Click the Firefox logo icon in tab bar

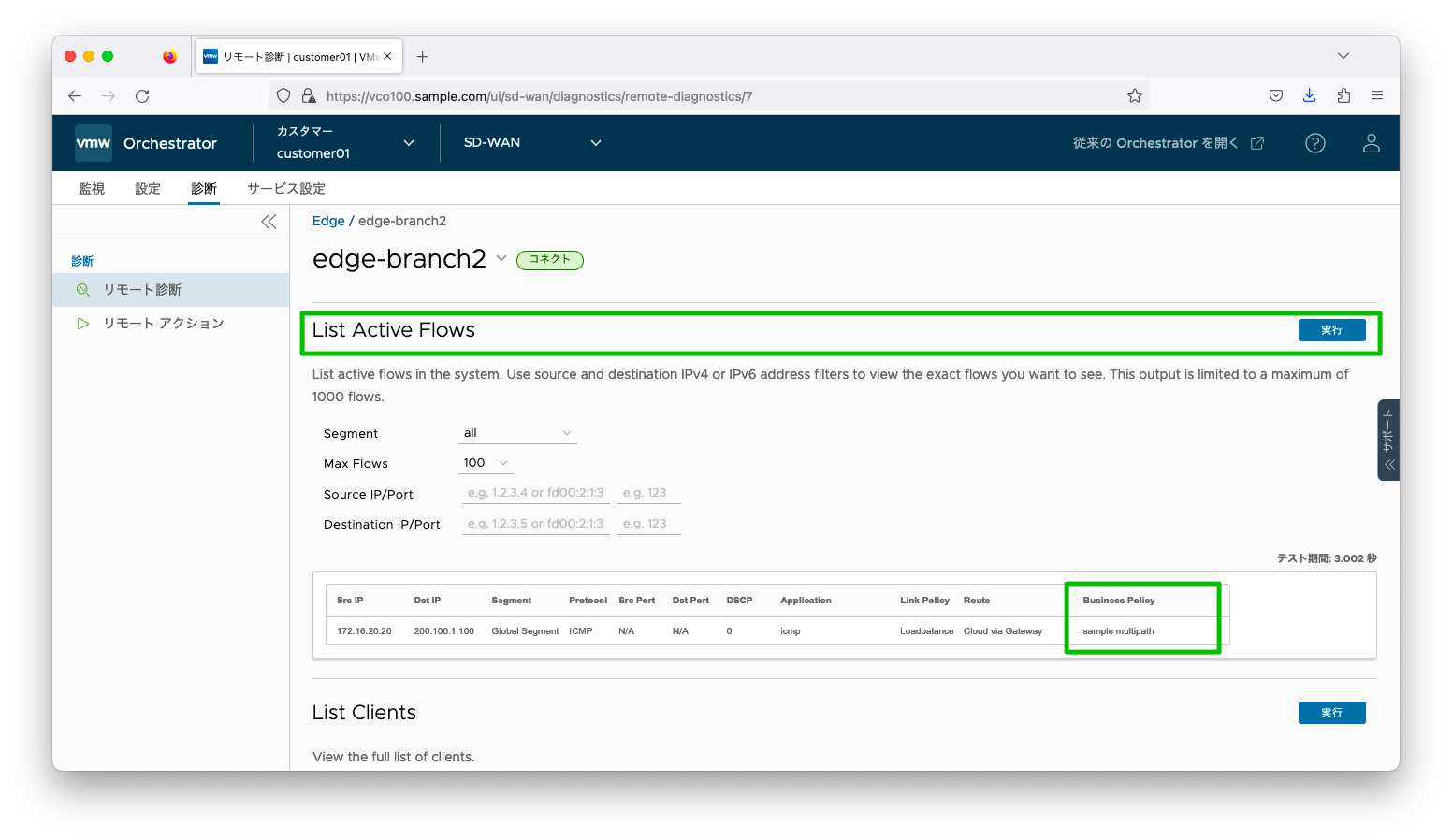[x=169, y=56]
